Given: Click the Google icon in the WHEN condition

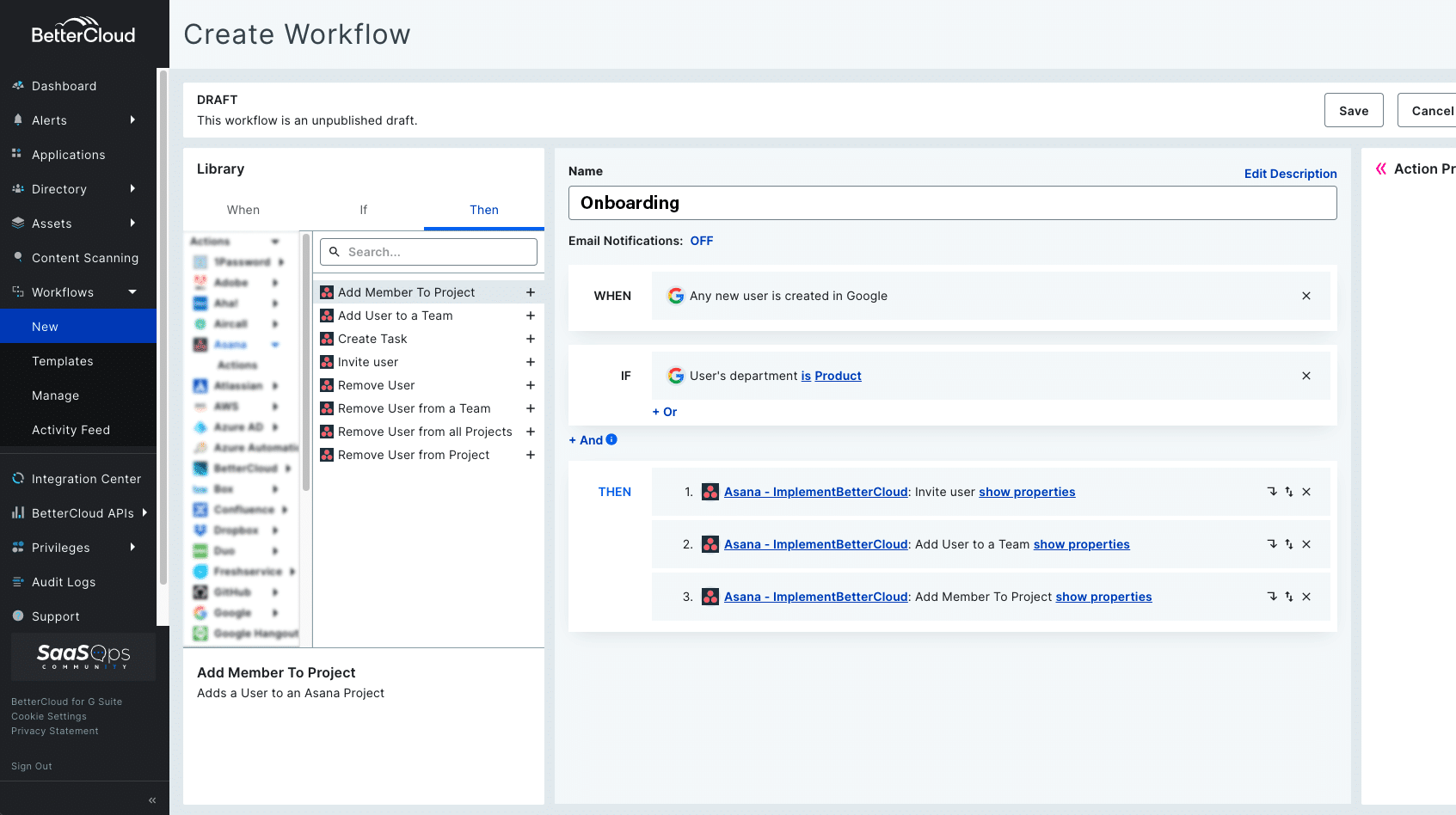Looking at the screenshot, I should tap(676, 296).
